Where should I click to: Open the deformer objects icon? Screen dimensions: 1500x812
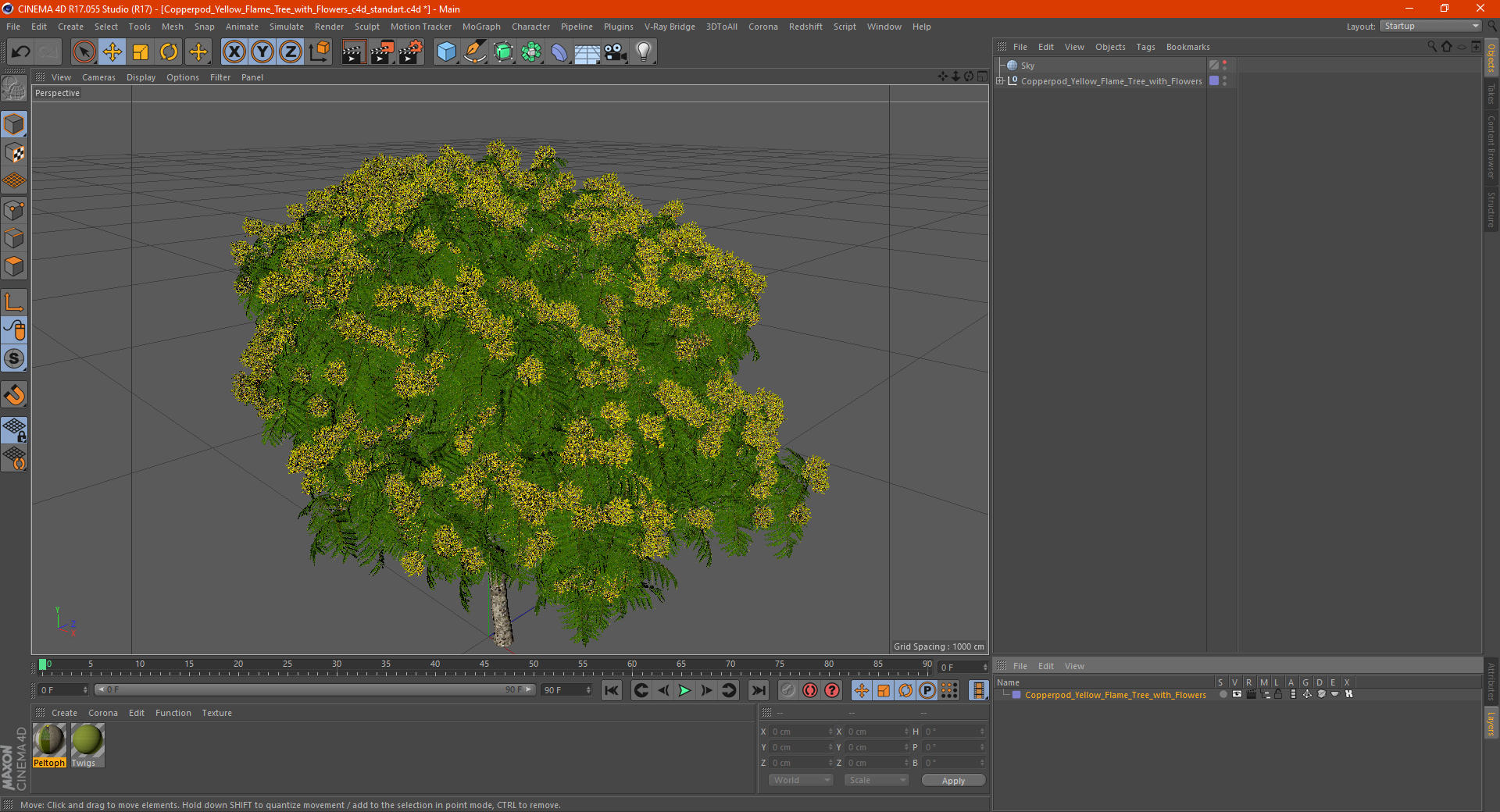click(559, 52)
